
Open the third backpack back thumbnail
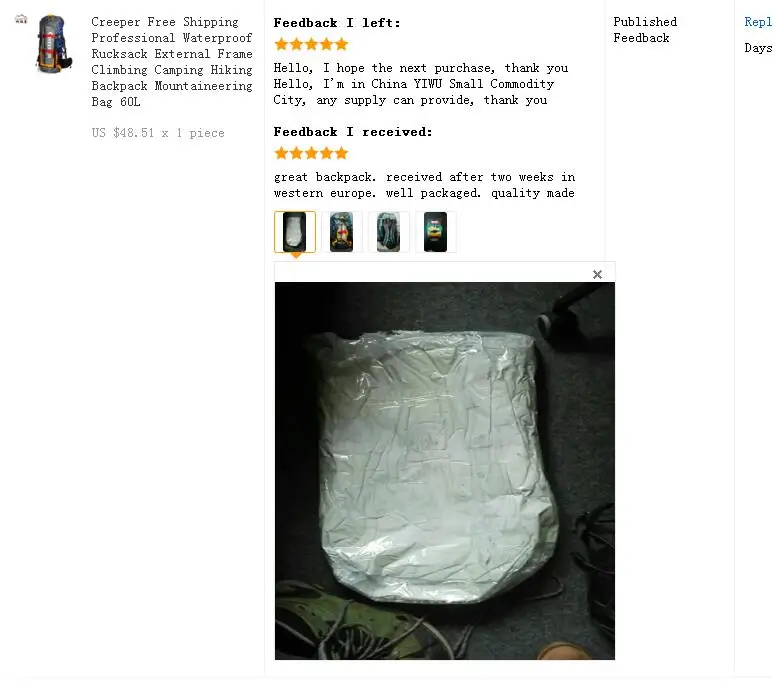coord(388,232)
